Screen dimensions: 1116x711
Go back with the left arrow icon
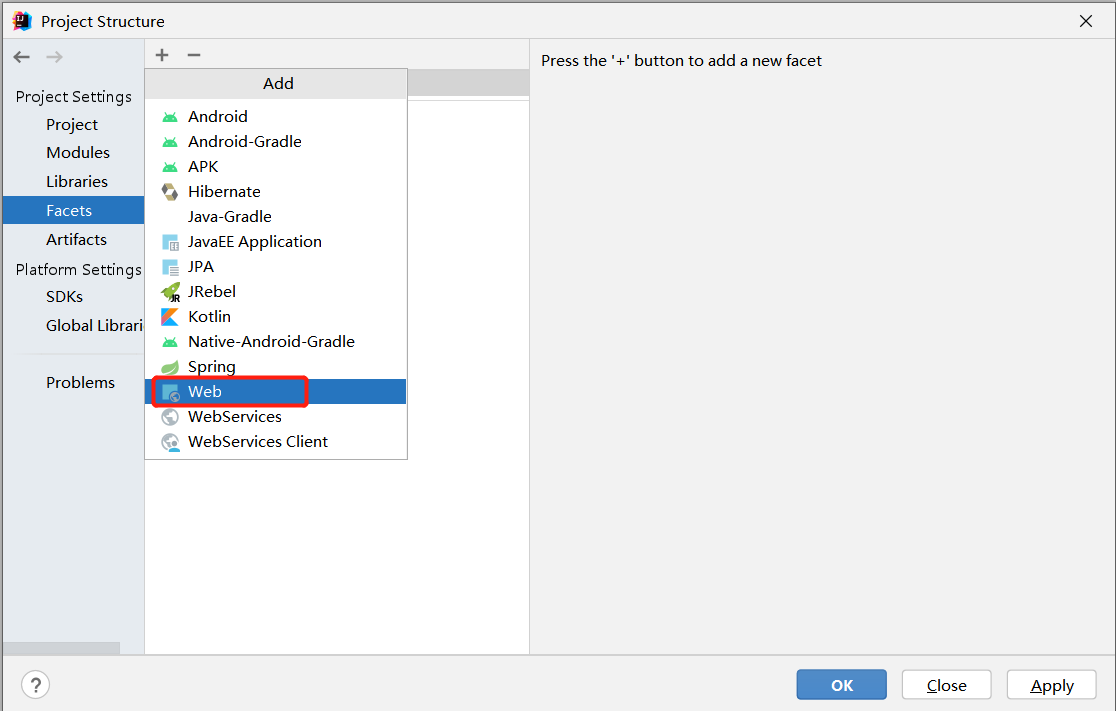click(x=22, y=57)
